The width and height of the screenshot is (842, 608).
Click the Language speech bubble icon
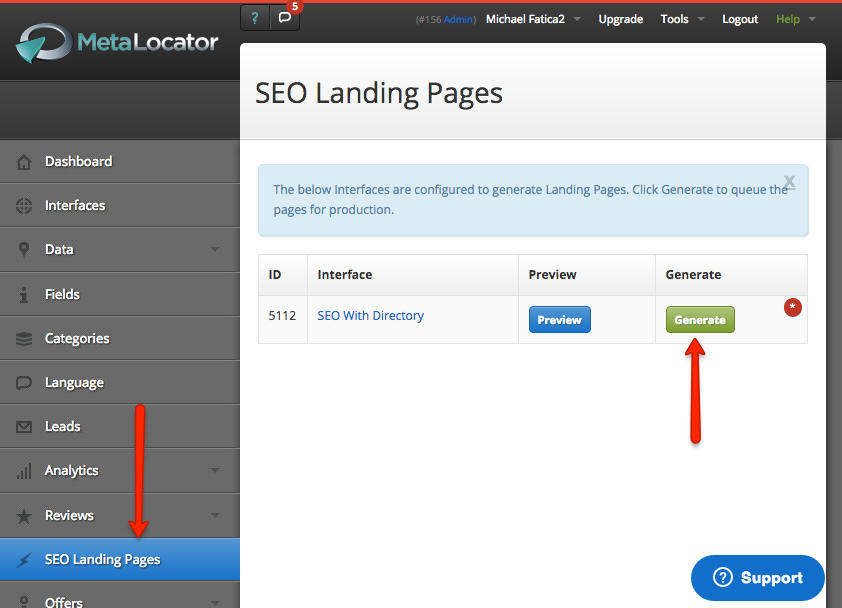tap(24, 382)
